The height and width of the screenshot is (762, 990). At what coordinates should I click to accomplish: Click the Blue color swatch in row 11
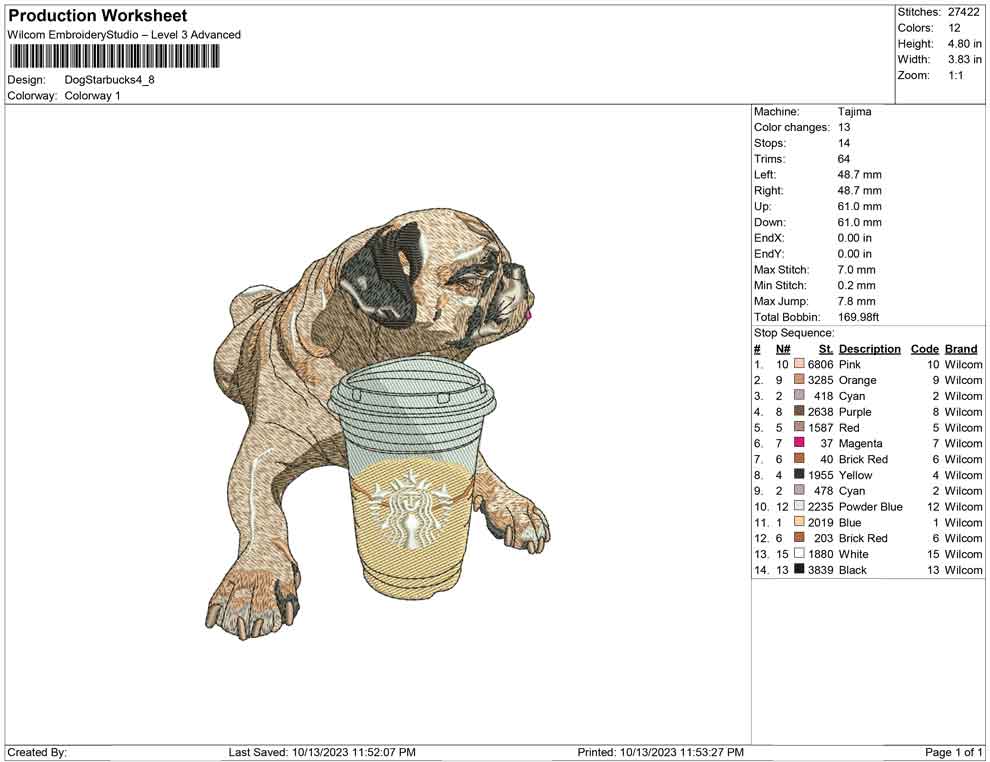point(799,521)
